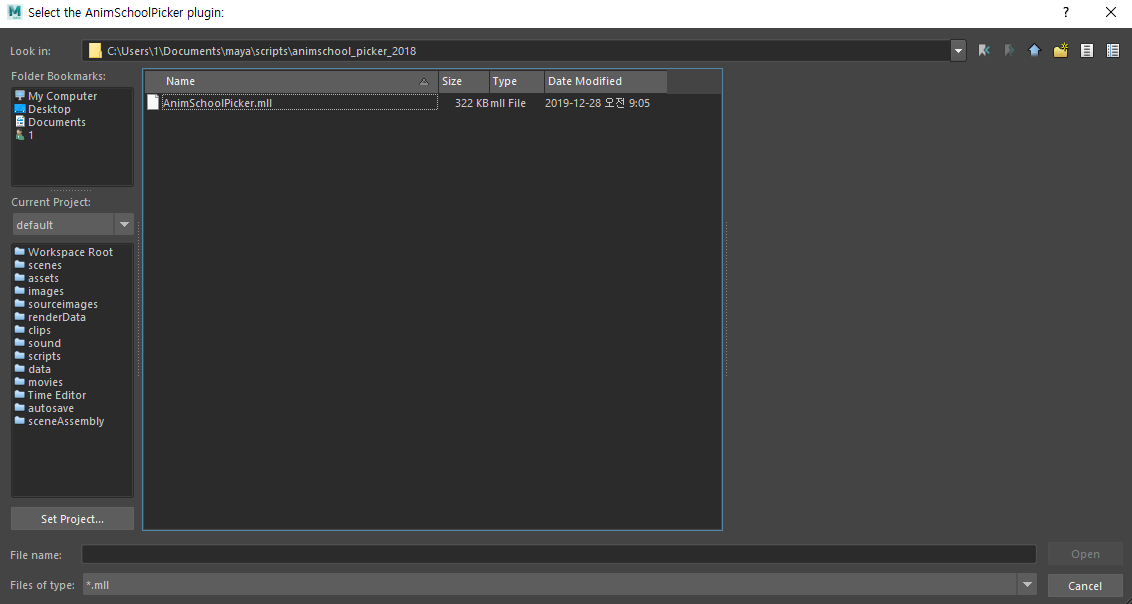Select Desktop bookmark
The width and height of the screenshot is (1132, 604).
[x=49, y=109]
